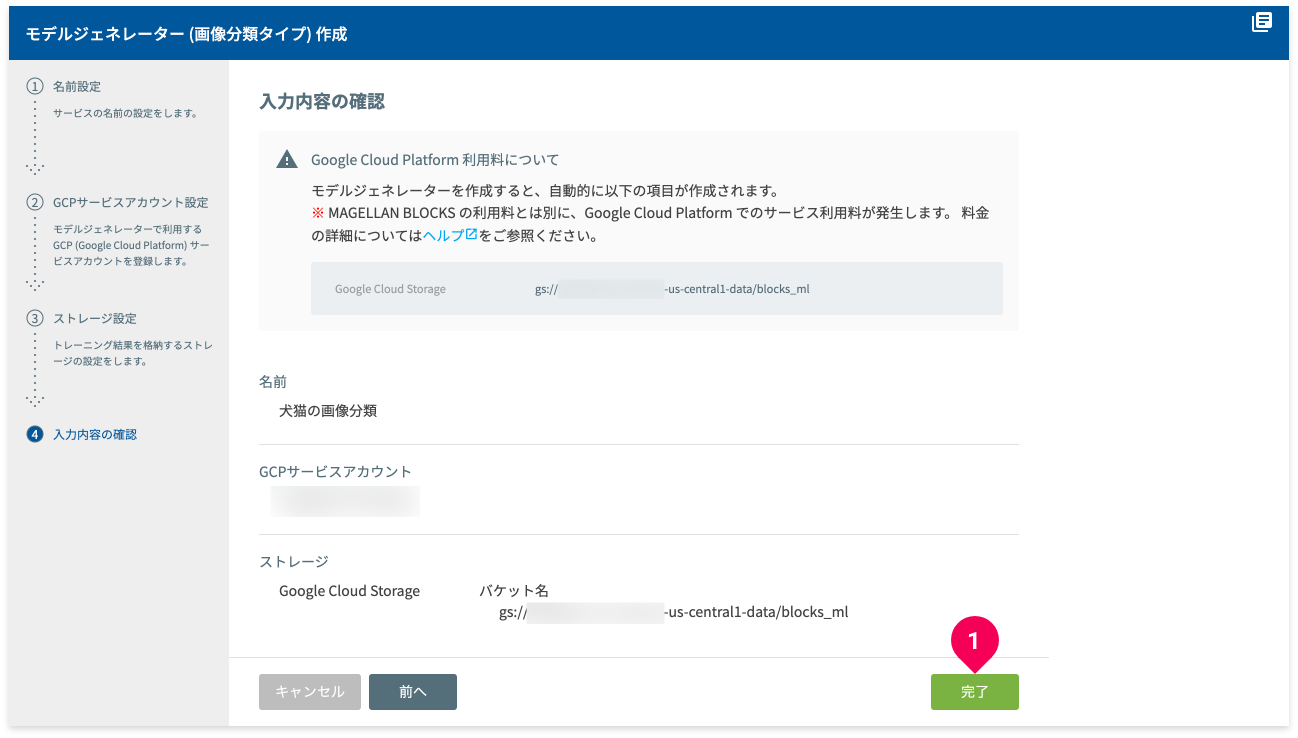Open the documentation icon in header
The image size is (1298, 738).
1262,22
